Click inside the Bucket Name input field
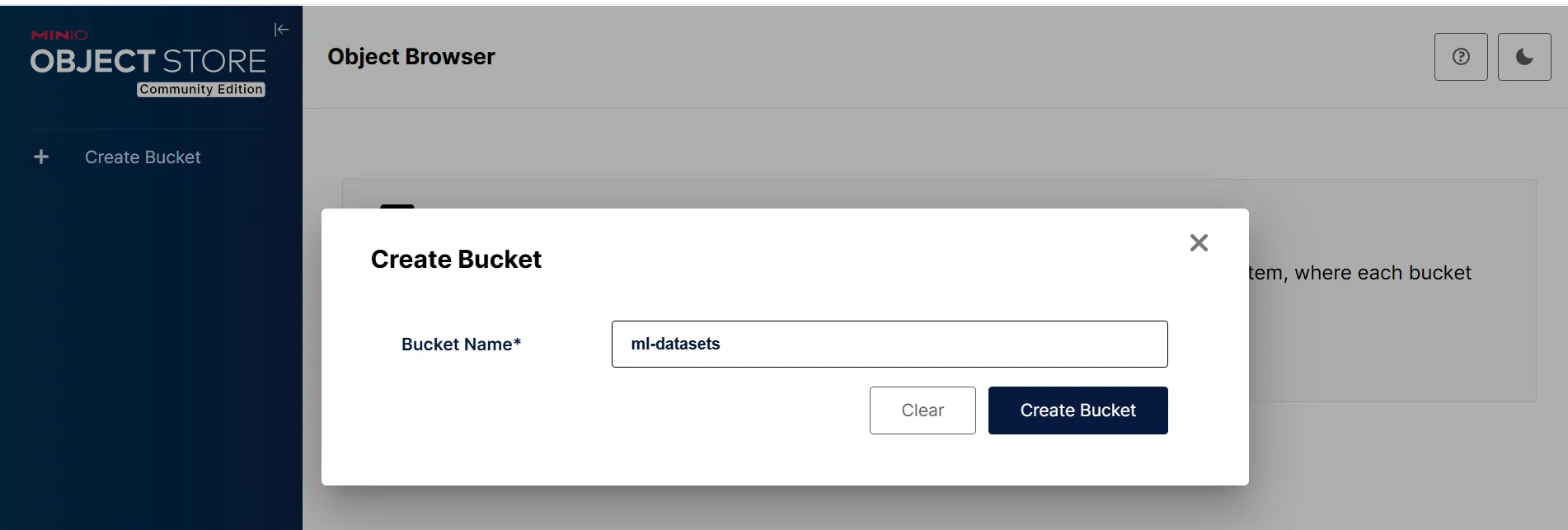Image resolution: width=1568 pixels, height=530 pixels. point(889,344)
